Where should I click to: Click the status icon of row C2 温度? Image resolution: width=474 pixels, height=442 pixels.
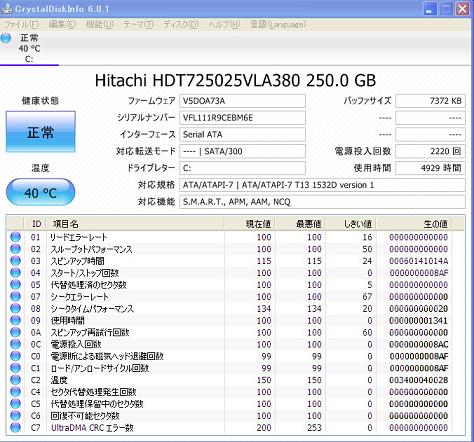[15, 380]
